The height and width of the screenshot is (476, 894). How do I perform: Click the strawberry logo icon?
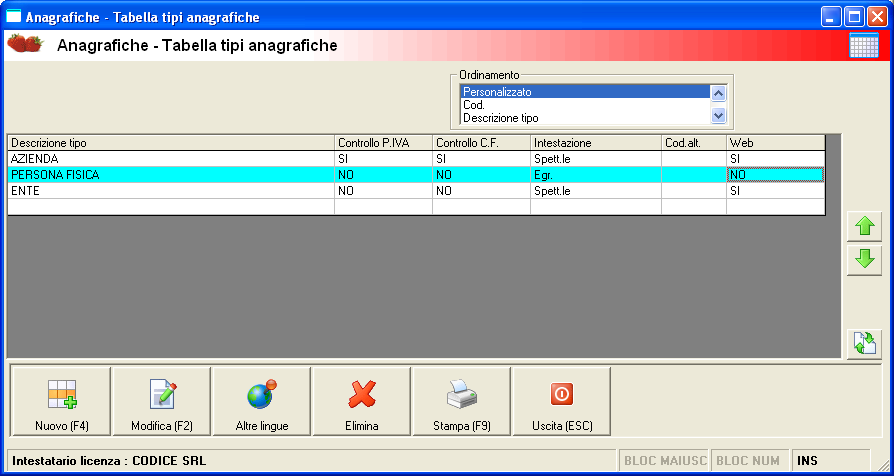click(x=25, y=44)
